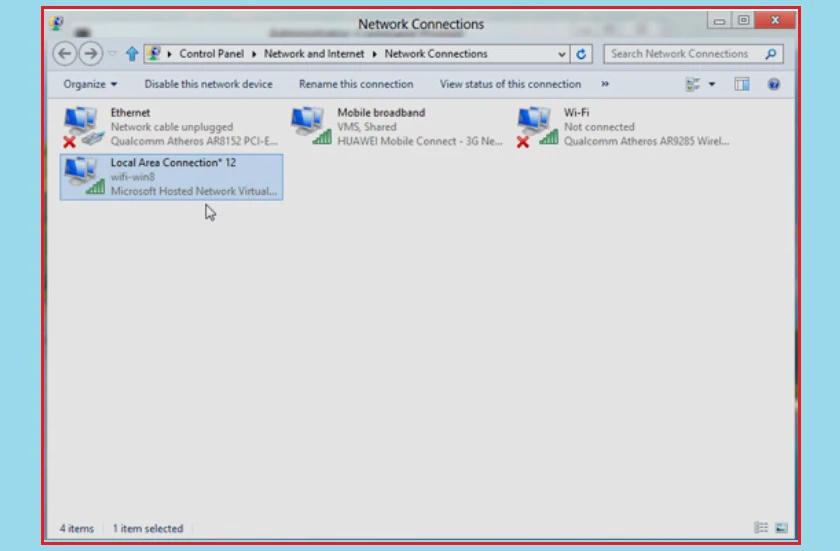The height and width of the screenshot is (551, 840).
Task: Open the Organize dropdown menu
Action: coord(90,84)
